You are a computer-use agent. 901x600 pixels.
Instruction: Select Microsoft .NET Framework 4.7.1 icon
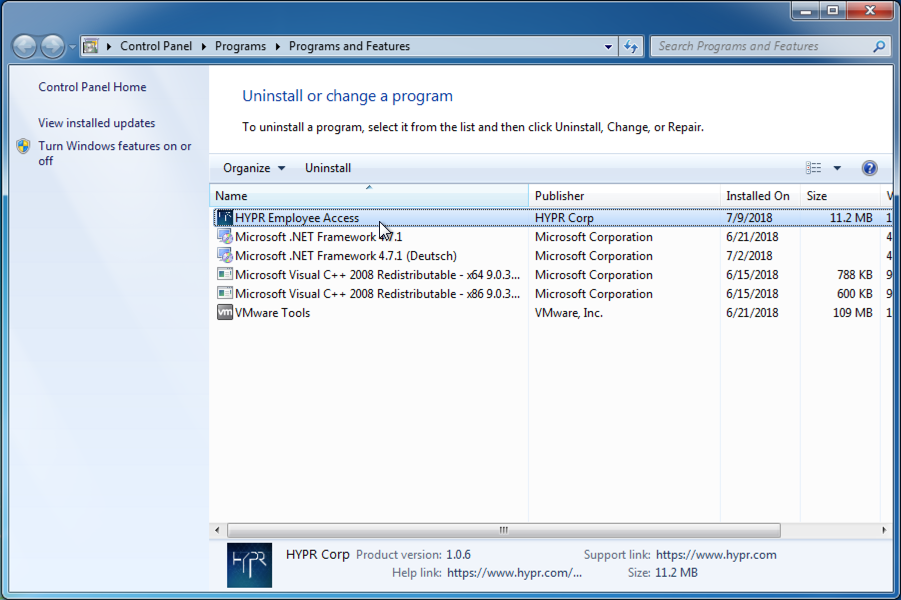click(x=225, y=237)
